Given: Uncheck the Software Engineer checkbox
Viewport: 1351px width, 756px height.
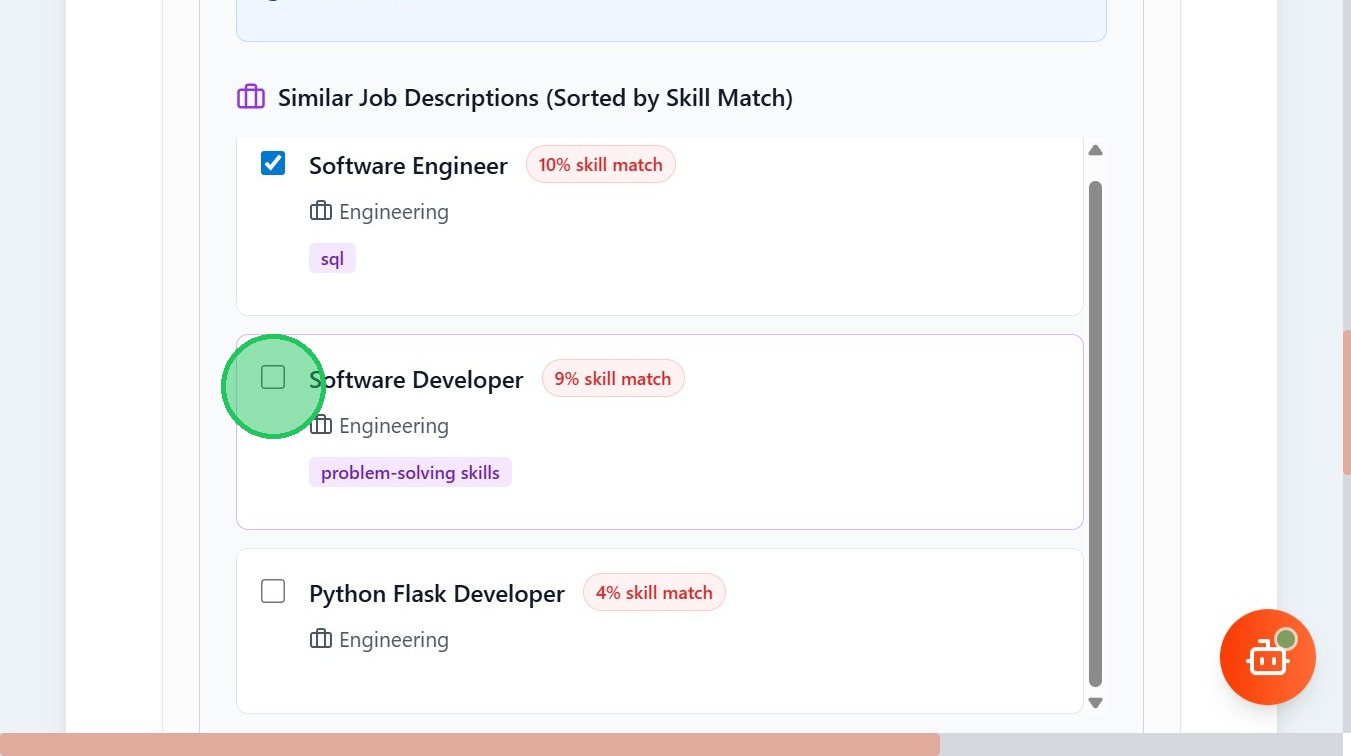Looking at the screenshot, I should coord(273,163).
